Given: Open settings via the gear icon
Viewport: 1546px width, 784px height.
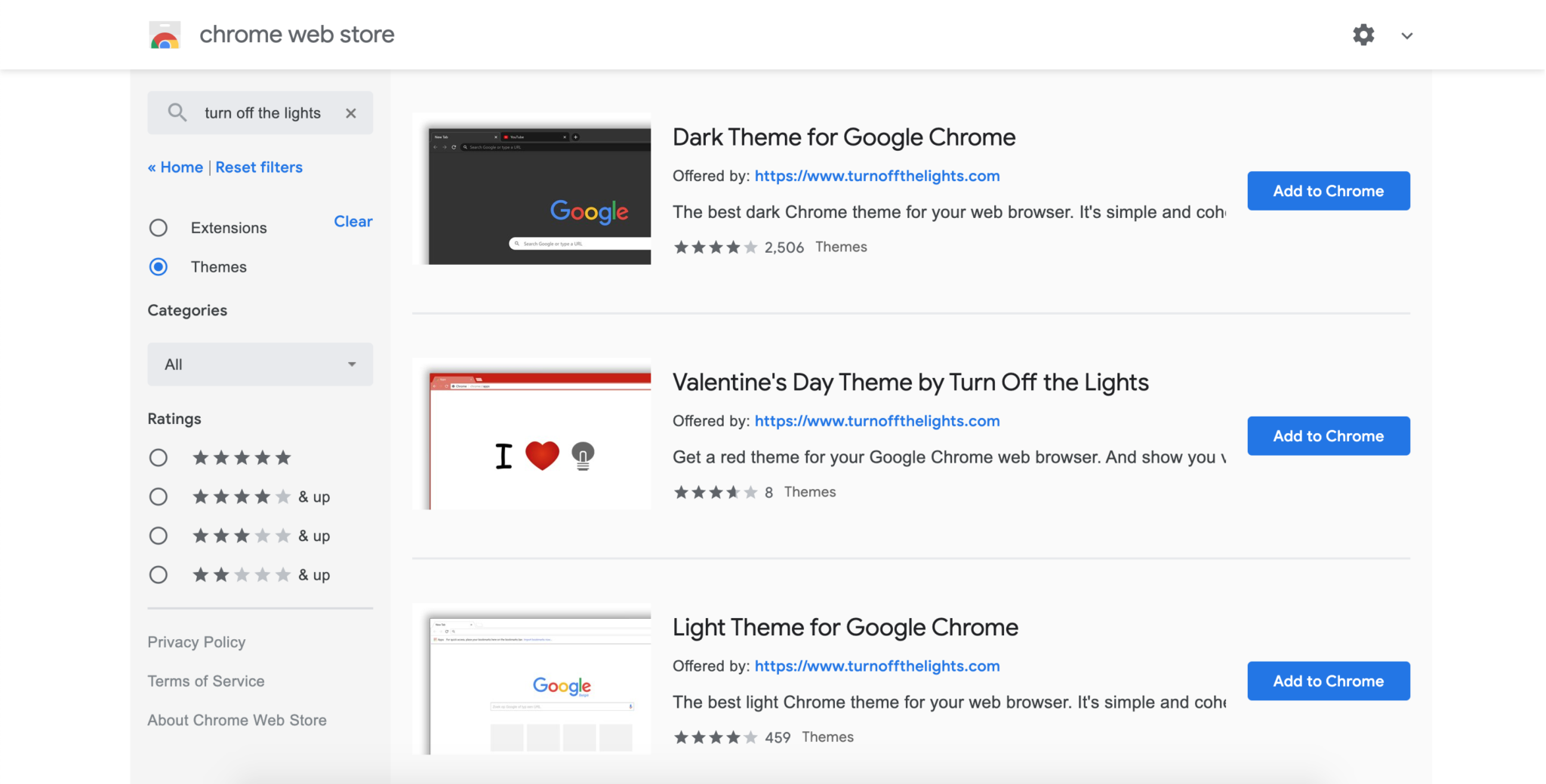Looking at the screenshot, I should point(1363,35).
